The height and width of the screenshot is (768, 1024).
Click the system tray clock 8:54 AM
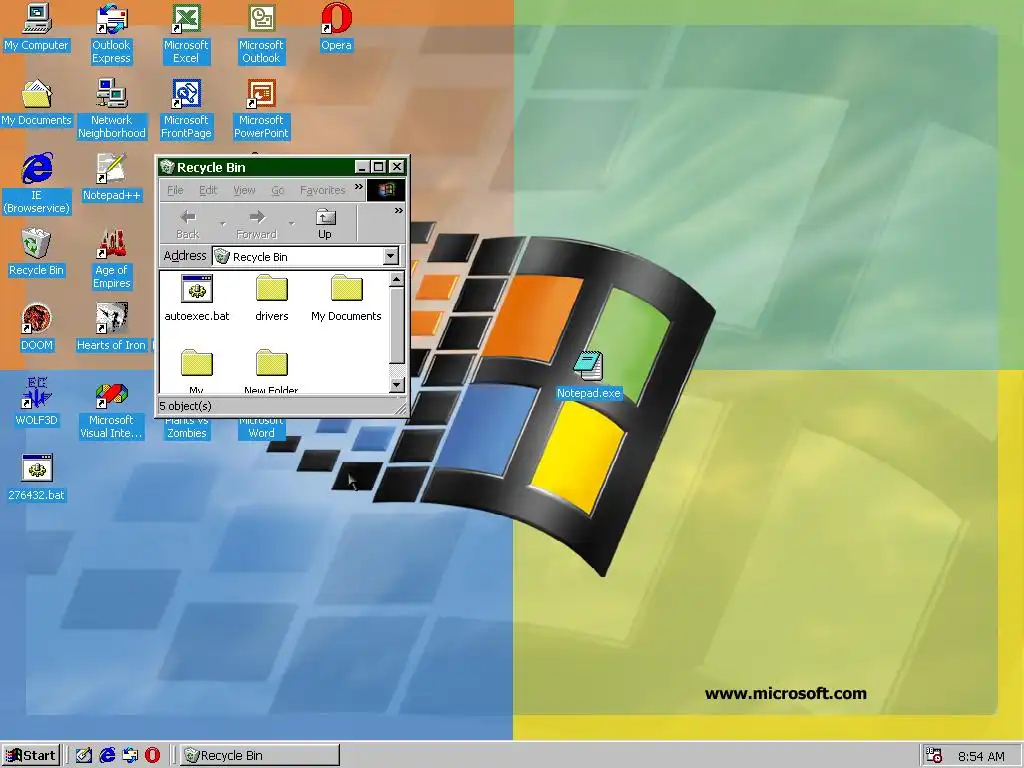[981, 756]
